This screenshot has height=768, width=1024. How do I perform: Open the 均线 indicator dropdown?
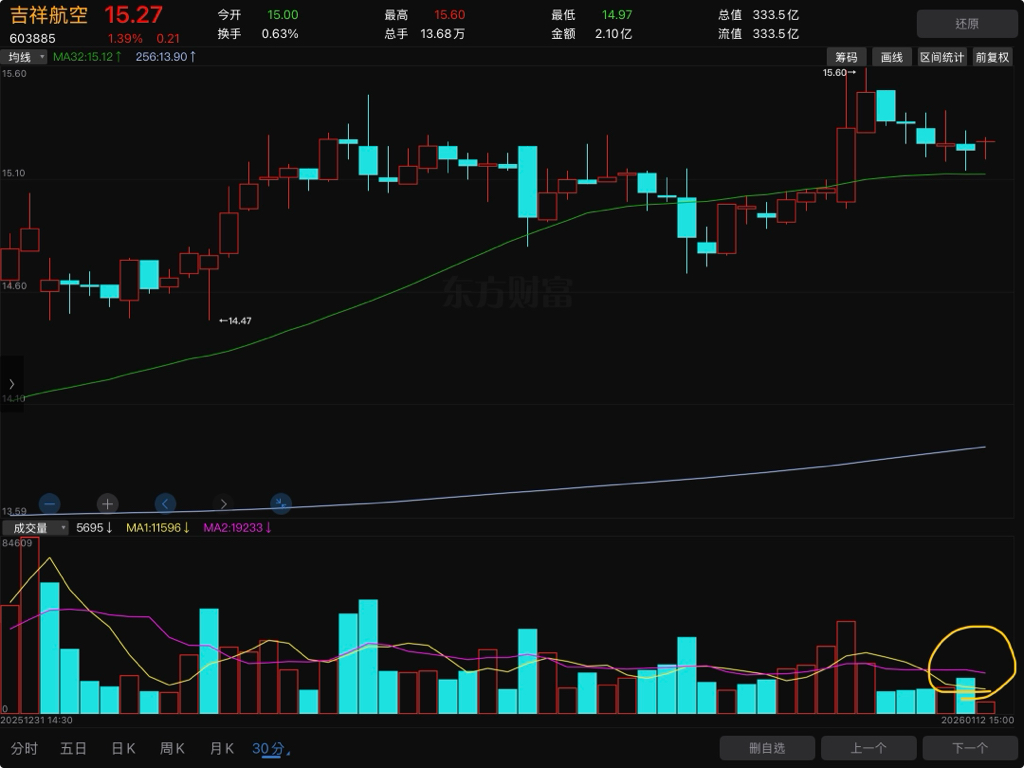click(24, 57)
